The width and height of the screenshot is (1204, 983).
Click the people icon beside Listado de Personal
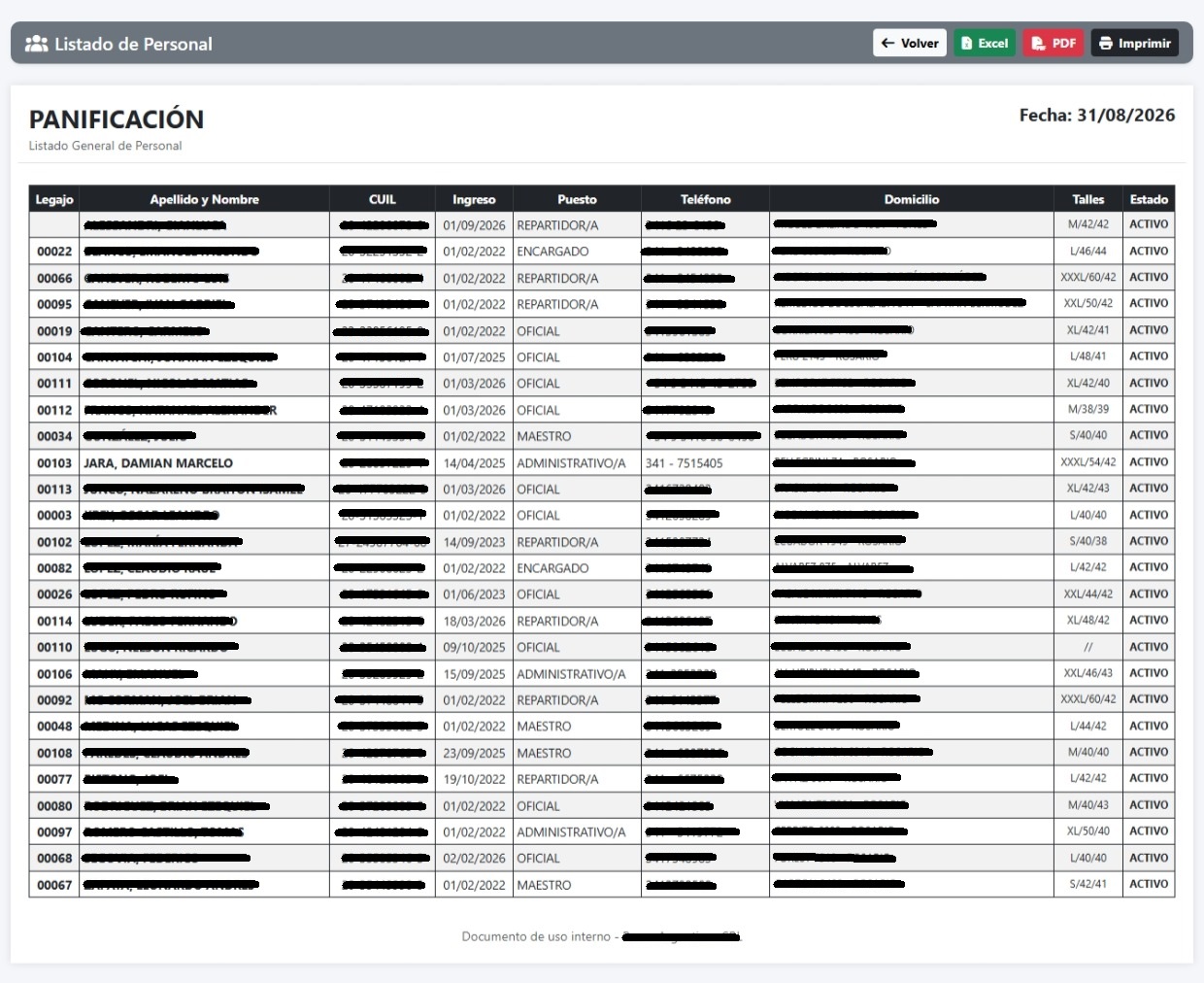37,44
